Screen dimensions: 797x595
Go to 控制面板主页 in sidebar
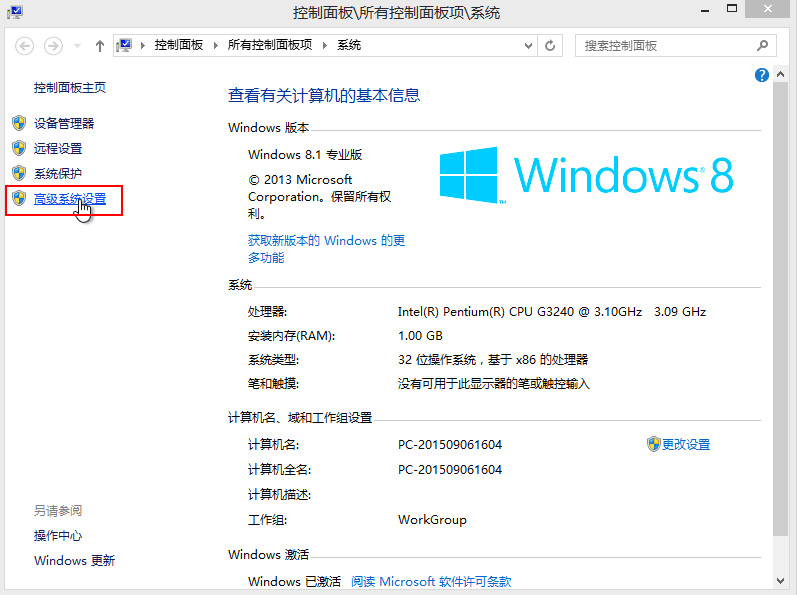[x=70, y=88]
